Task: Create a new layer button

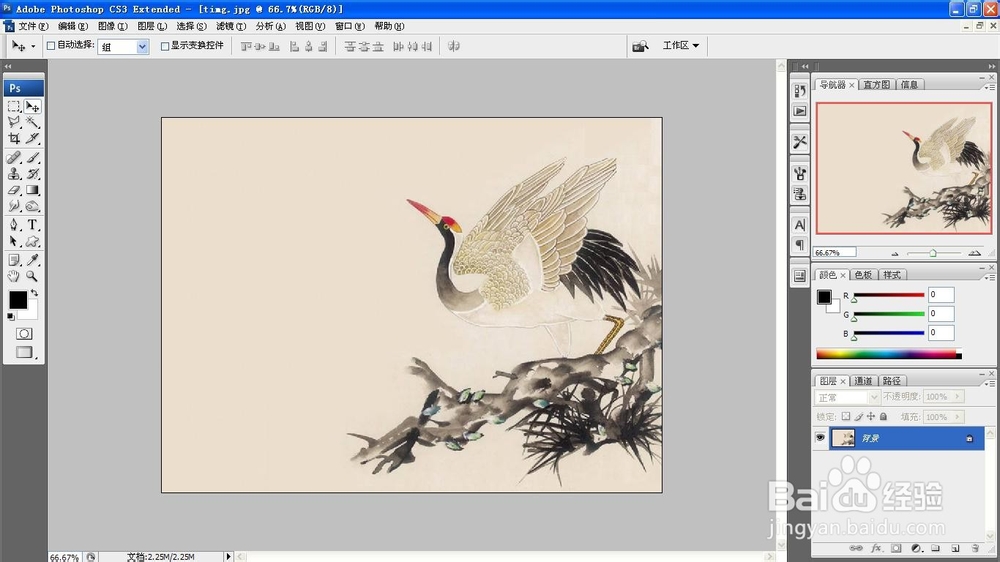Action: [955, 548]
